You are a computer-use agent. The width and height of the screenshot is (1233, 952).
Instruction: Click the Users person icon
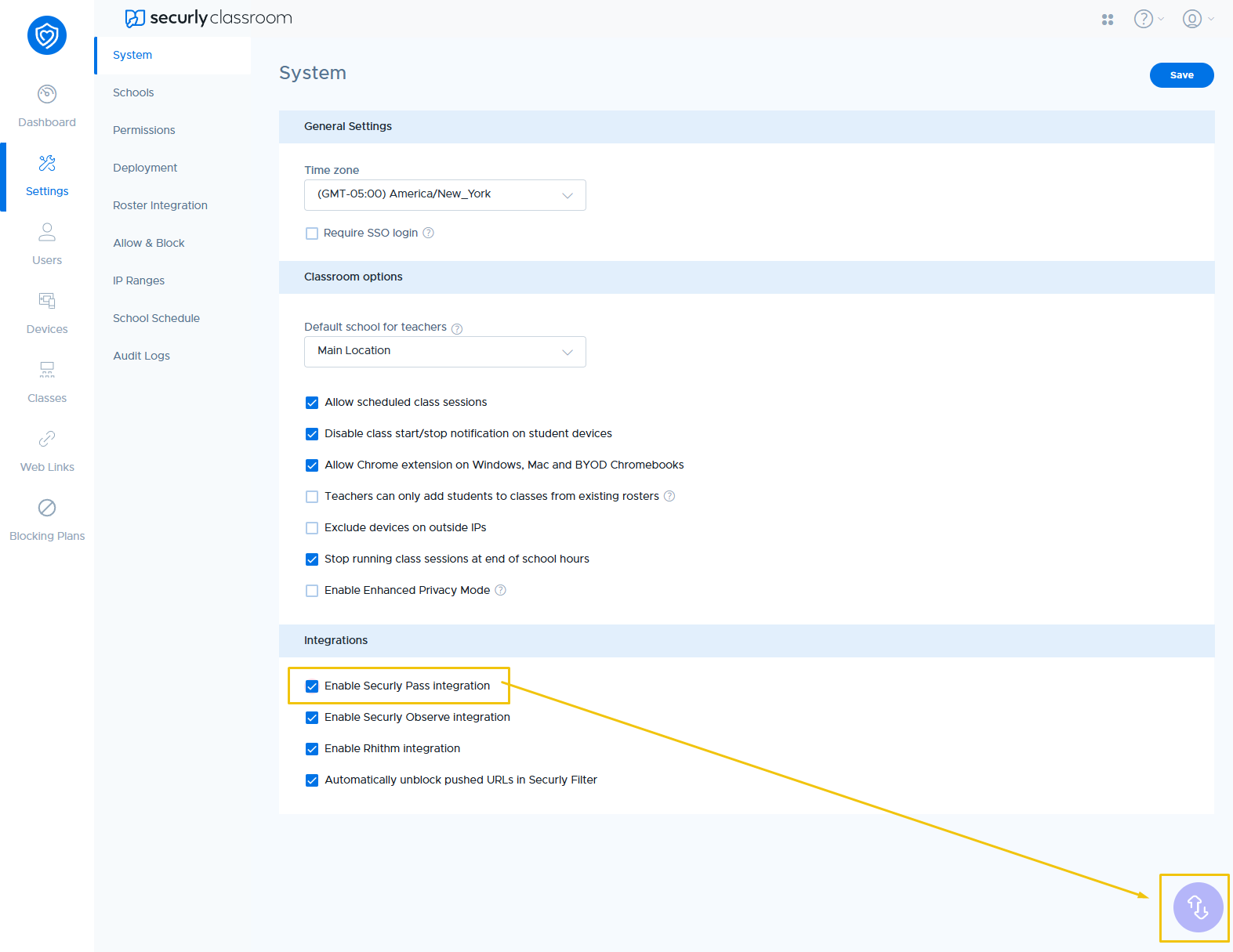47,232
